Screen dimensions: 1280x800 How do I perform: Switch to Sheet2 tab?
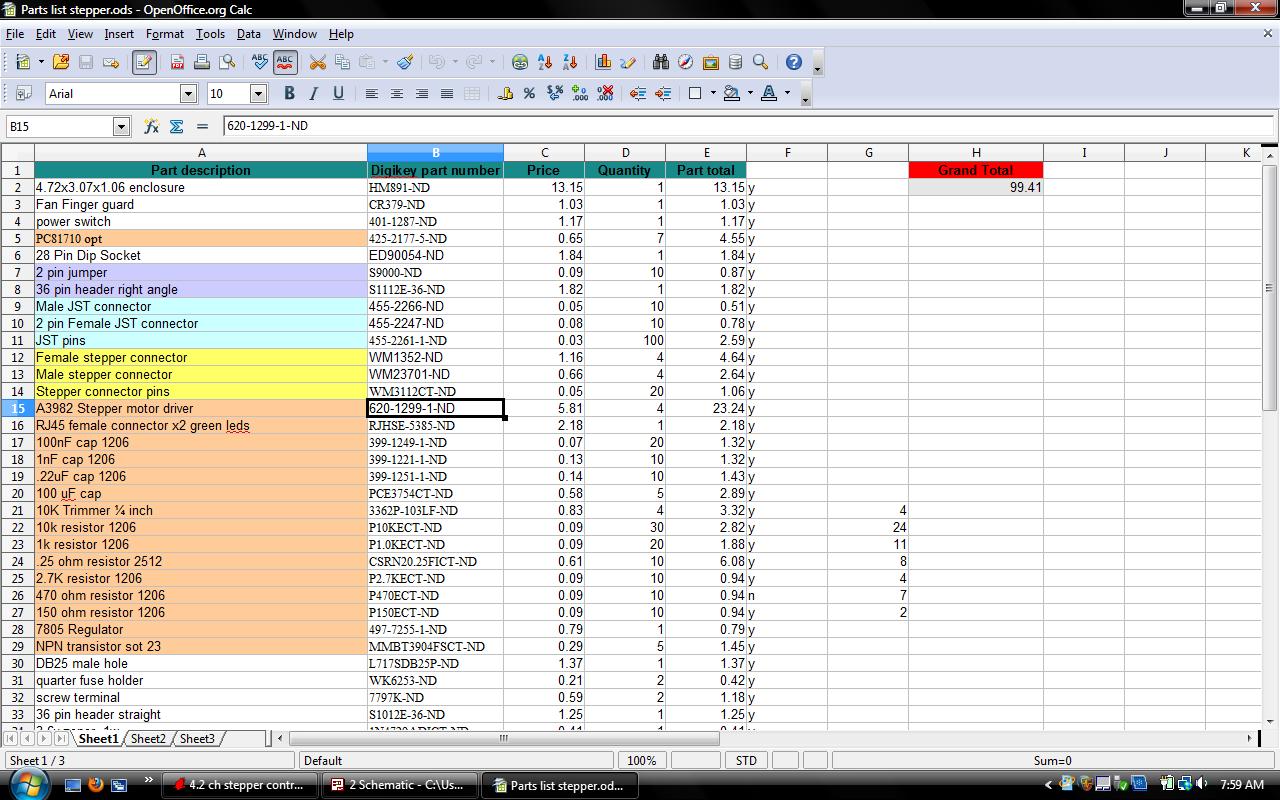(148, 739)
